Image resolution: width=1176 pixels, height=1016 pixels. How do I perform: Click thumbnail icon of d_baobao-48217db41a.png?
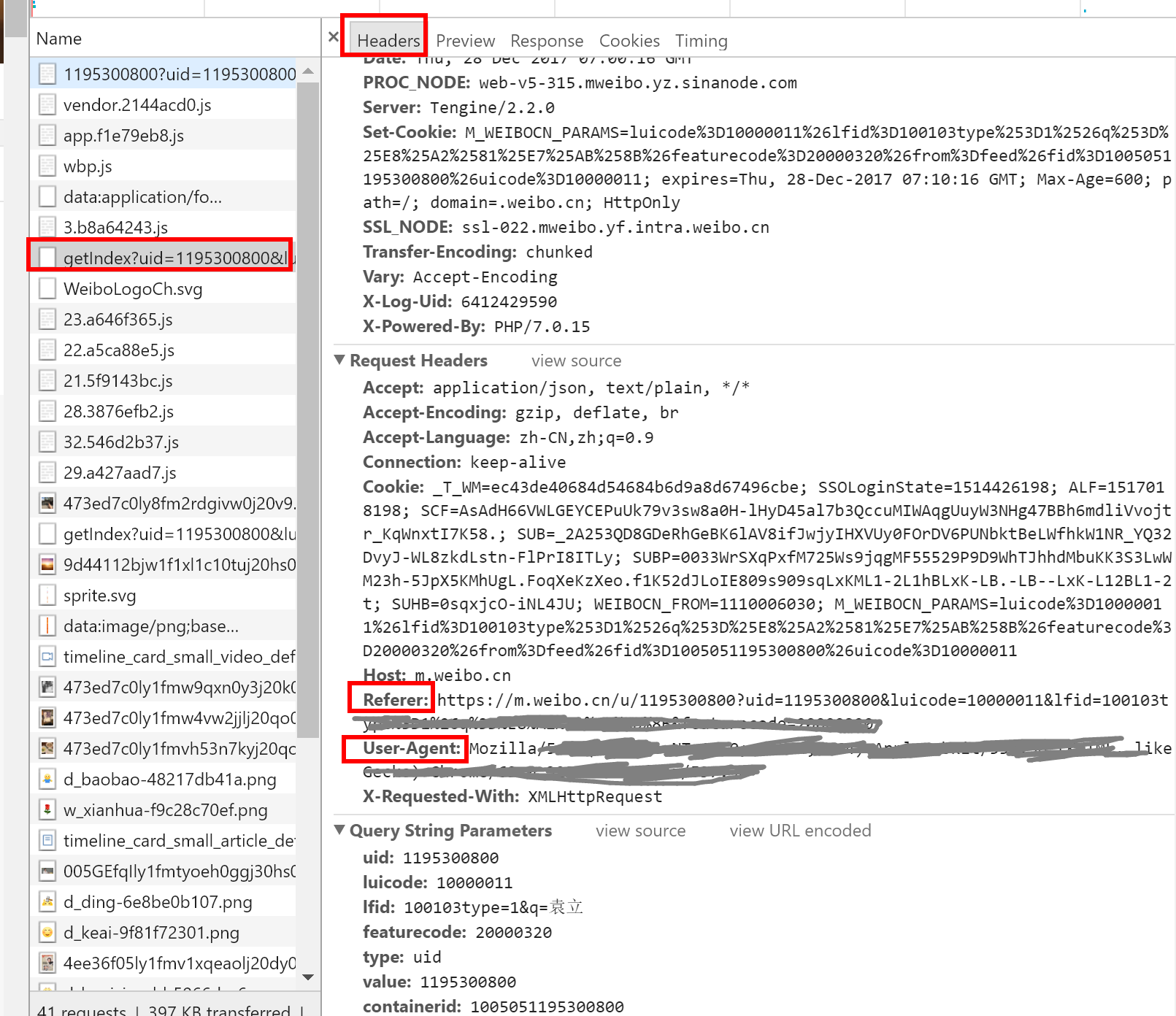[x=47, y=780]
